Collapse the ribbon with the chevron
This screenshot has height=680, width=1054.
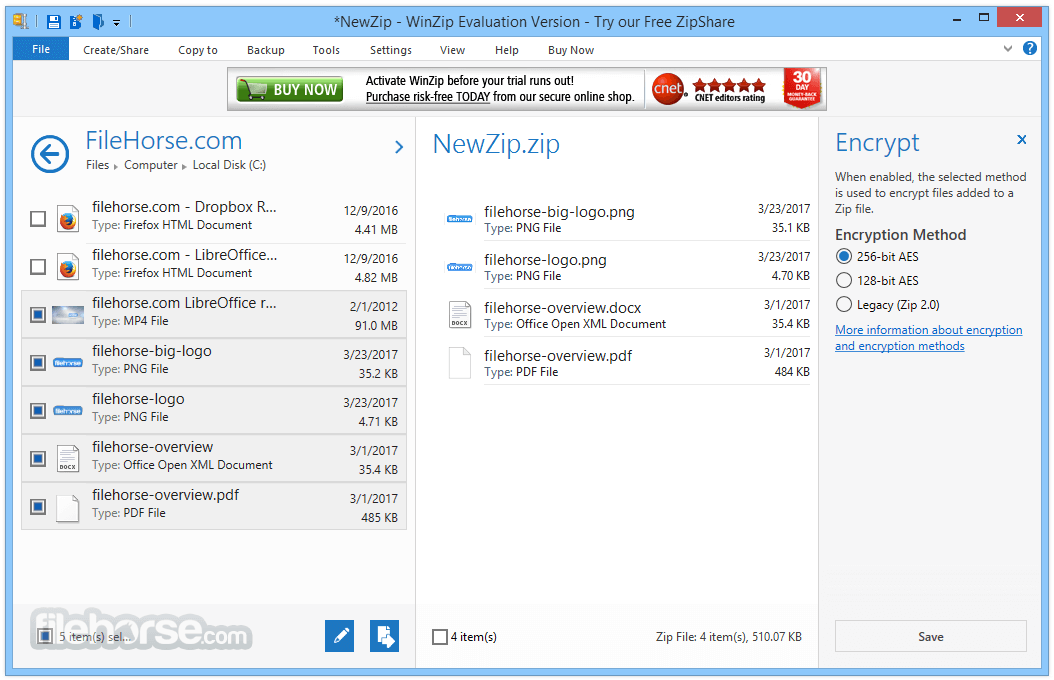click(1008, 48)
